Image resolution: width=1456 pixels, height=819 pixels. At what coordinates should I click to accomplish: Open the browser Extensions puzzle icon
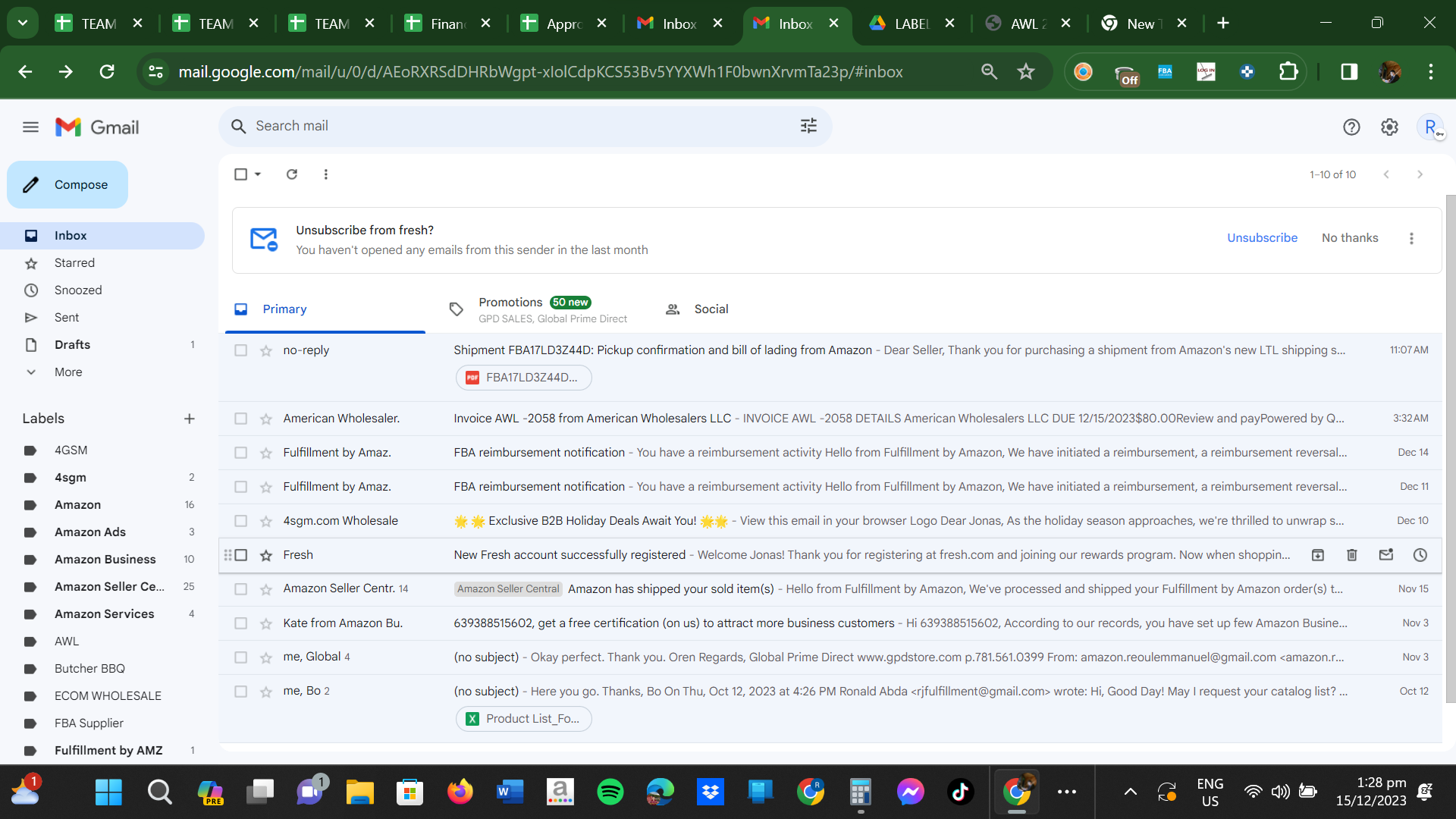pyautogui.click(x=1288, y=72)
